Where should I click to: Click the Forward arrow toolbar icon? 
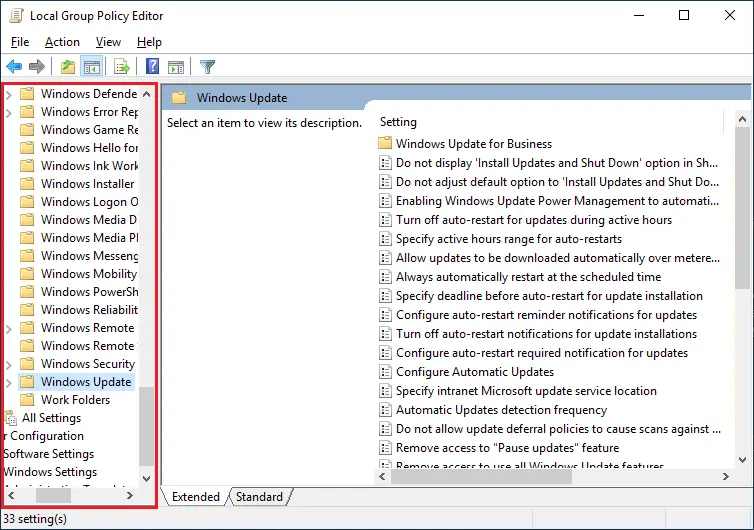pos(37,66)
